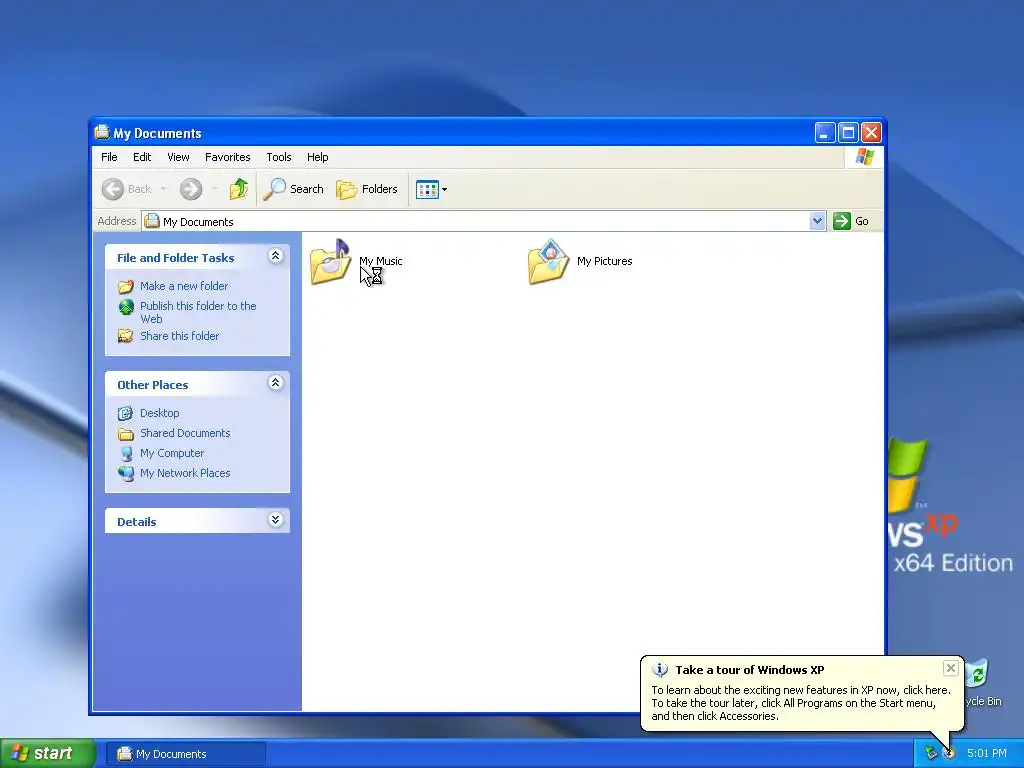The height and width of the screenshot is (768, 1024).
Task: Close the Windows XP tour balloon
Action: pos(951,668)
